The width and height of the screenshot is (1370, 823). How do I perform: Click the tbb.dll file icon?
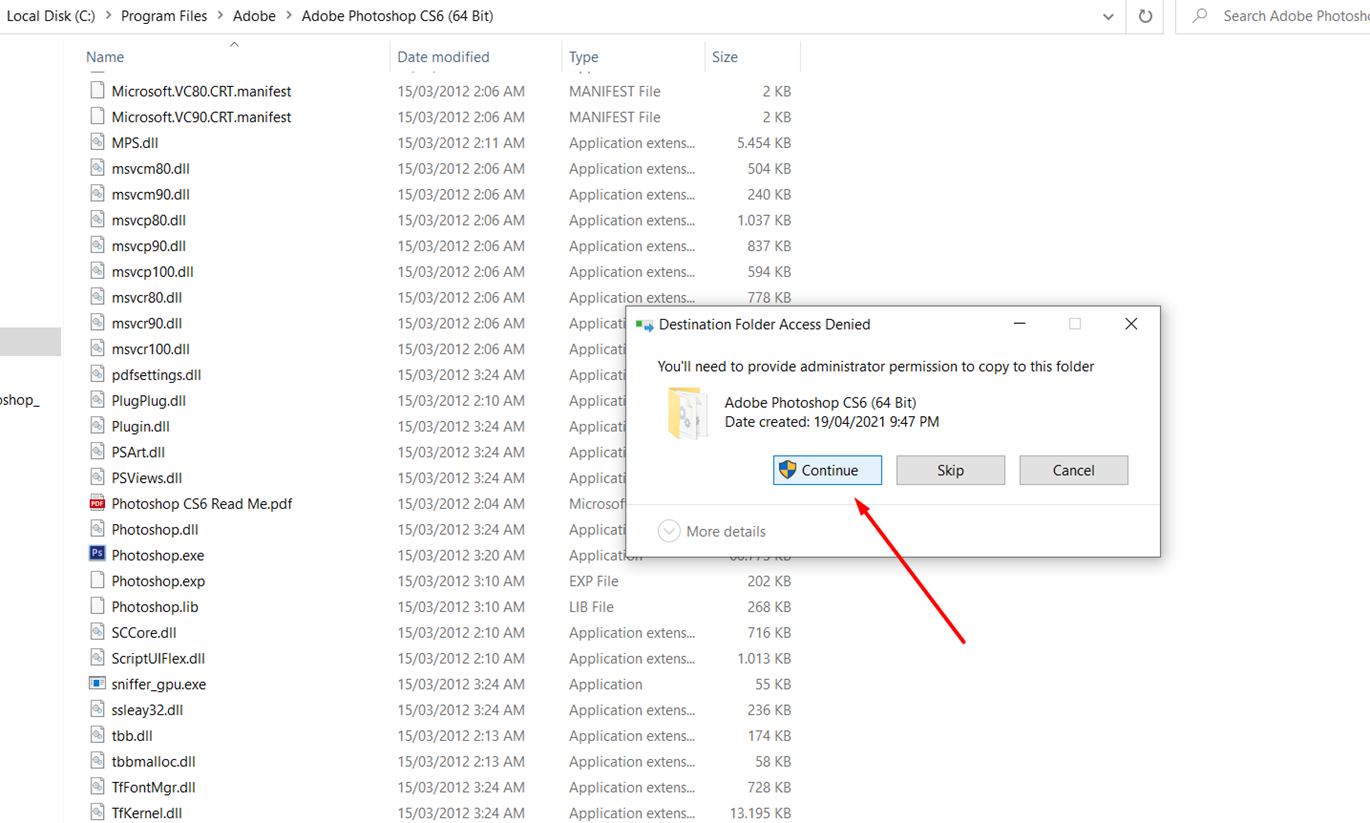pos(97,735)
